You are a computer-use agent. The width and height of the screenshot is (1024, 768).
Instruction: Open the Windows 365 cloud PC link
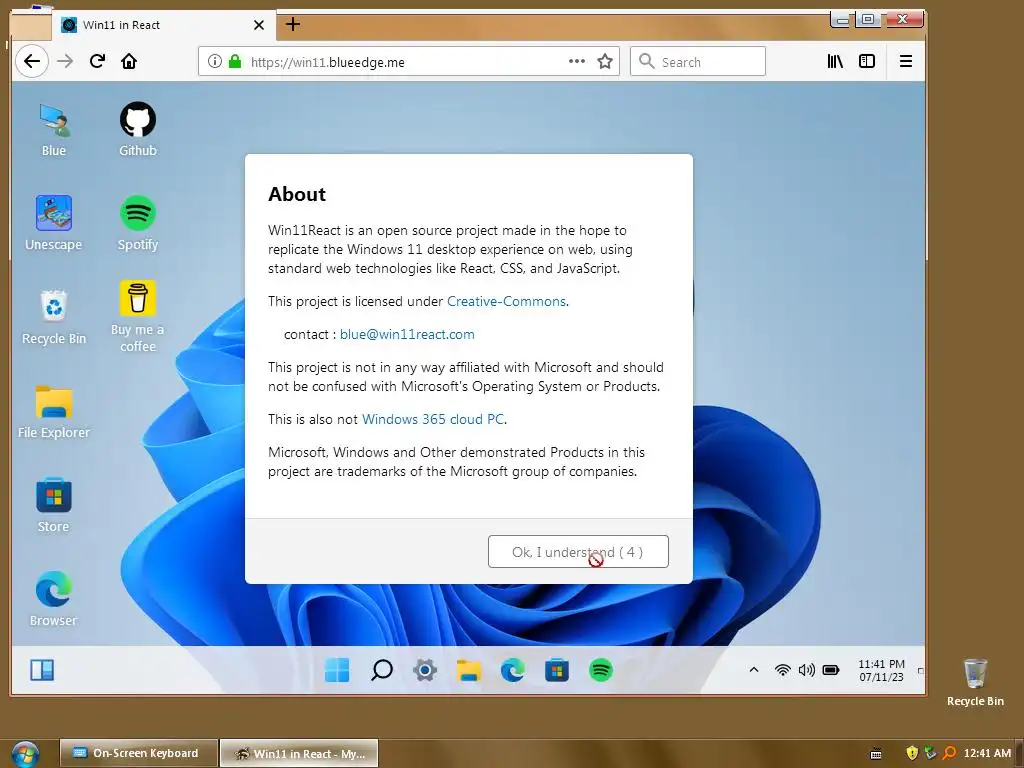click(433, 419)
